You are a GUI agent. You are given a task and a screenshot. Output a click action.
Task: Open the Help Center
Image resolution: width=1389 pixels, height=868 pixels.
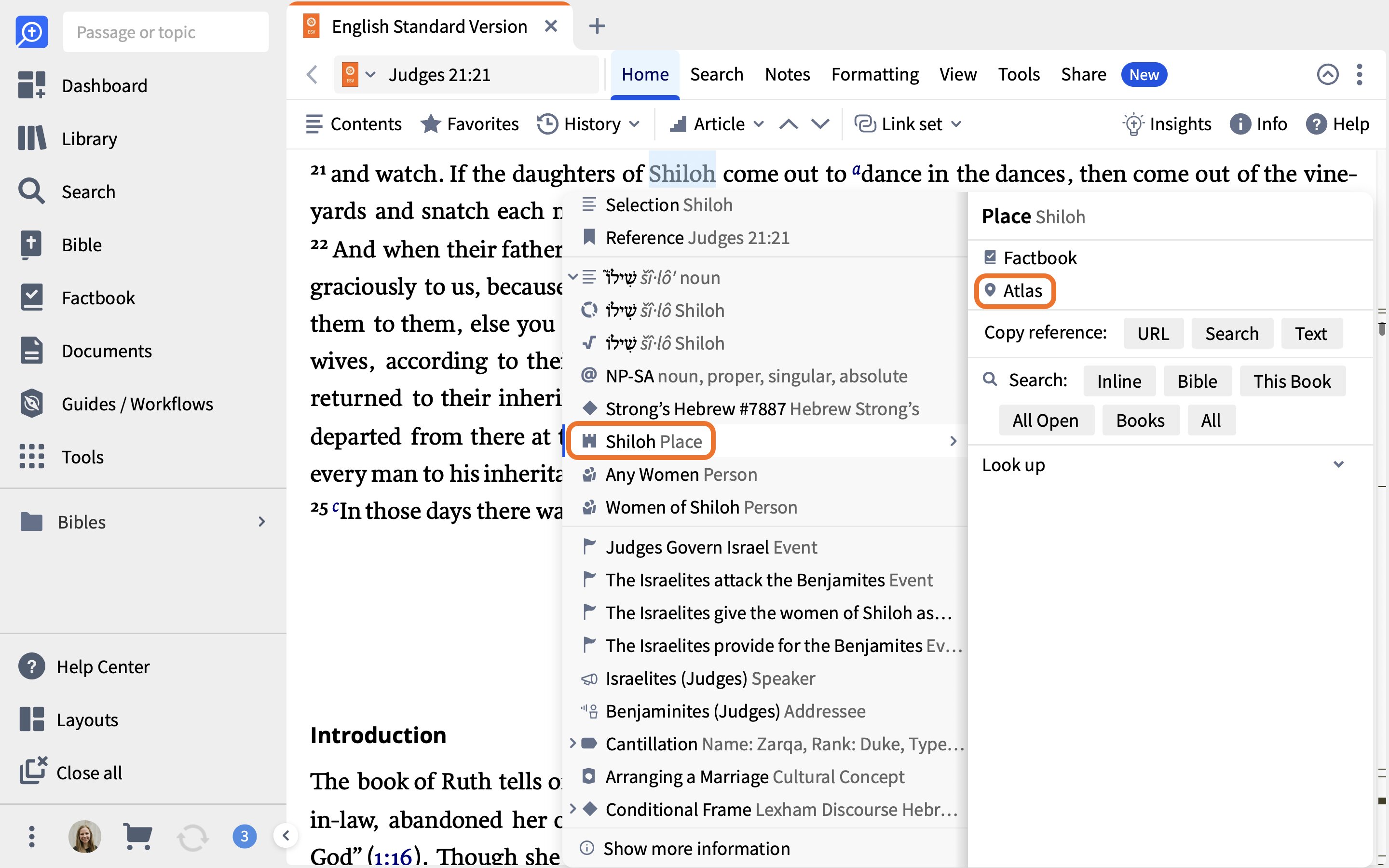tap(84, 666)
